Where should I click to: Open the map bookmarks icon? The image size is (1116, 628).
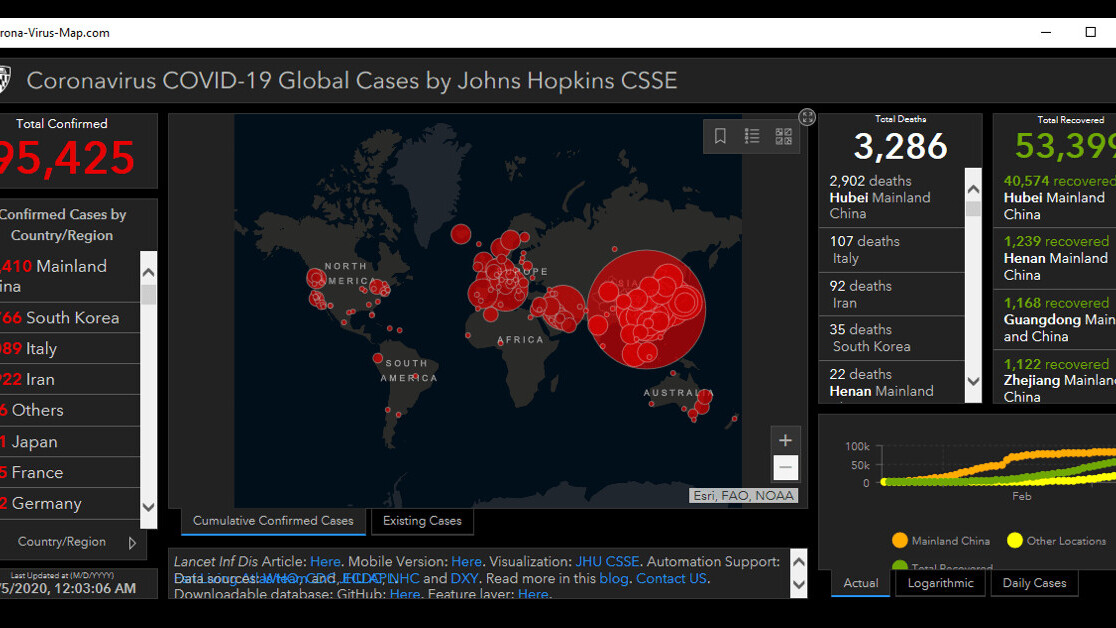tap(720, 137)
